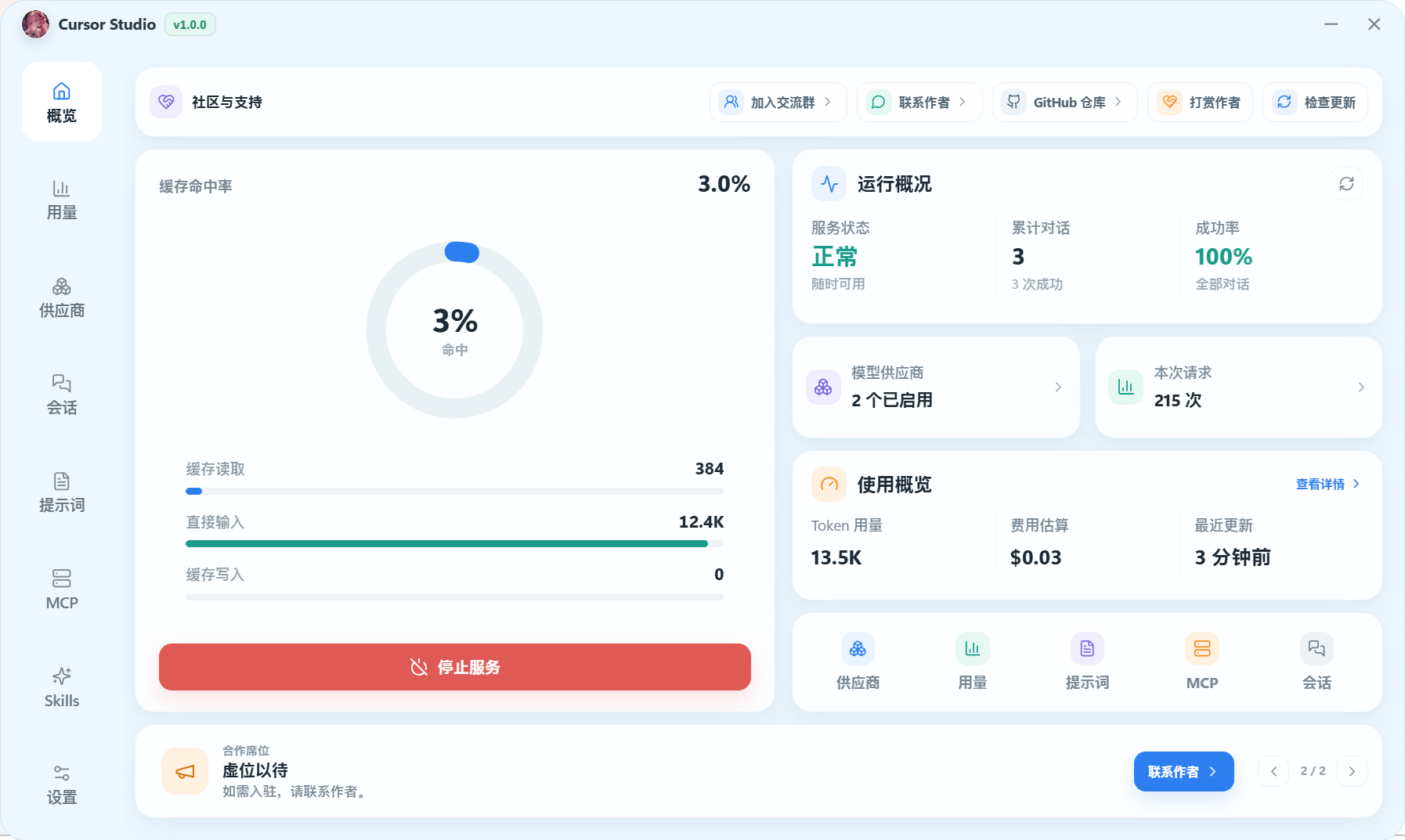This screenshot has width=1405, height=840.
Task: Click the power icon in 停止服务
Action: [x=419, y=667]
